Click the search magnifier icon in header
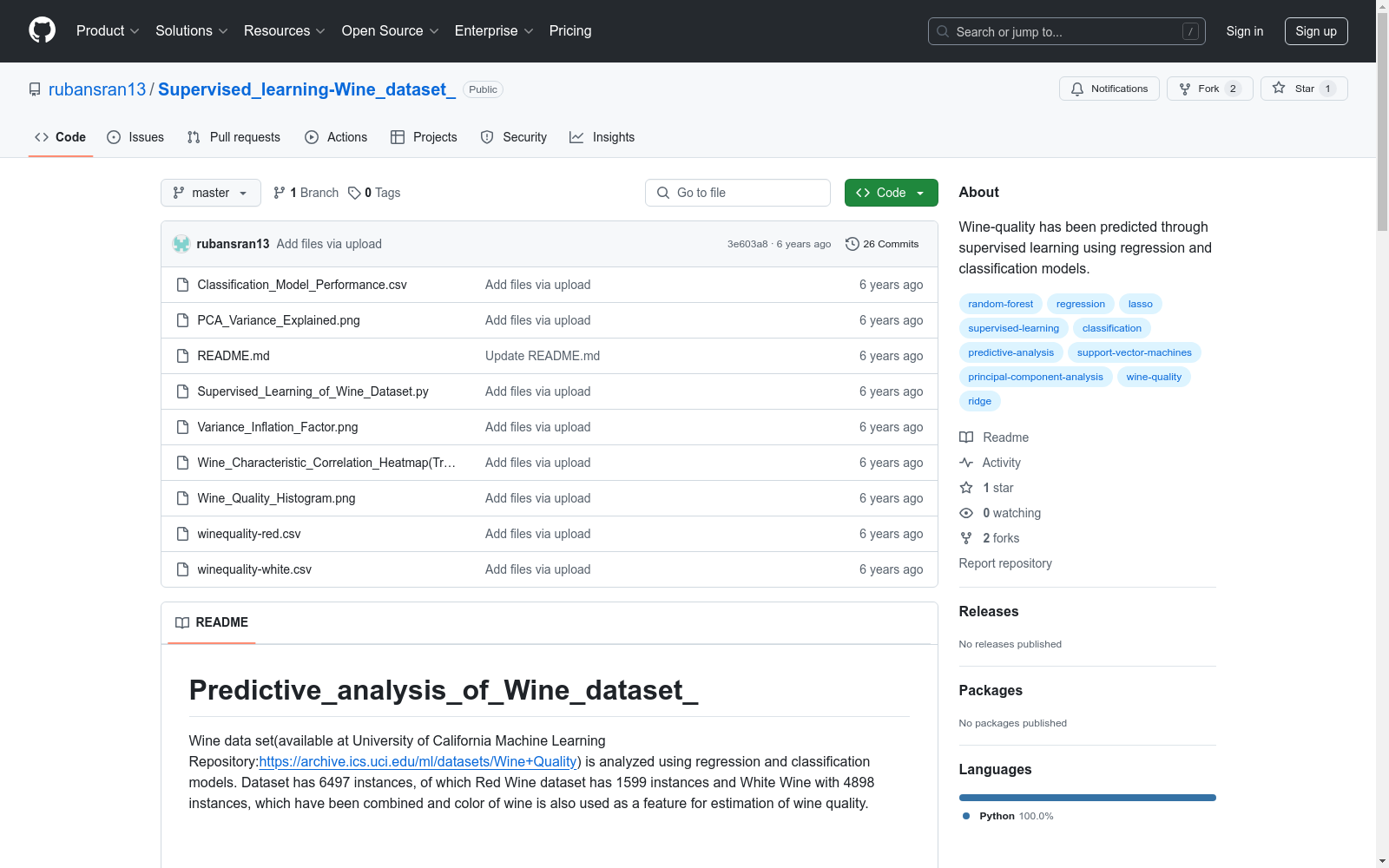The height and width of the screenshot is (868, 1389). pos(943,31)
